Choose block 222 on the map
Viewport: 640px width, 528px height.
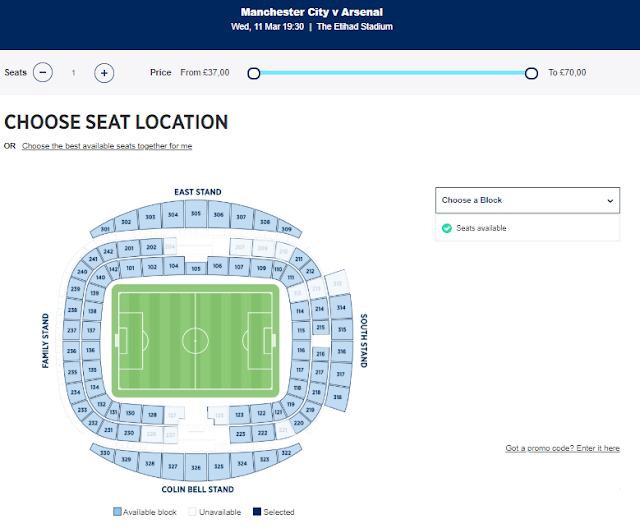coord(262,432)
